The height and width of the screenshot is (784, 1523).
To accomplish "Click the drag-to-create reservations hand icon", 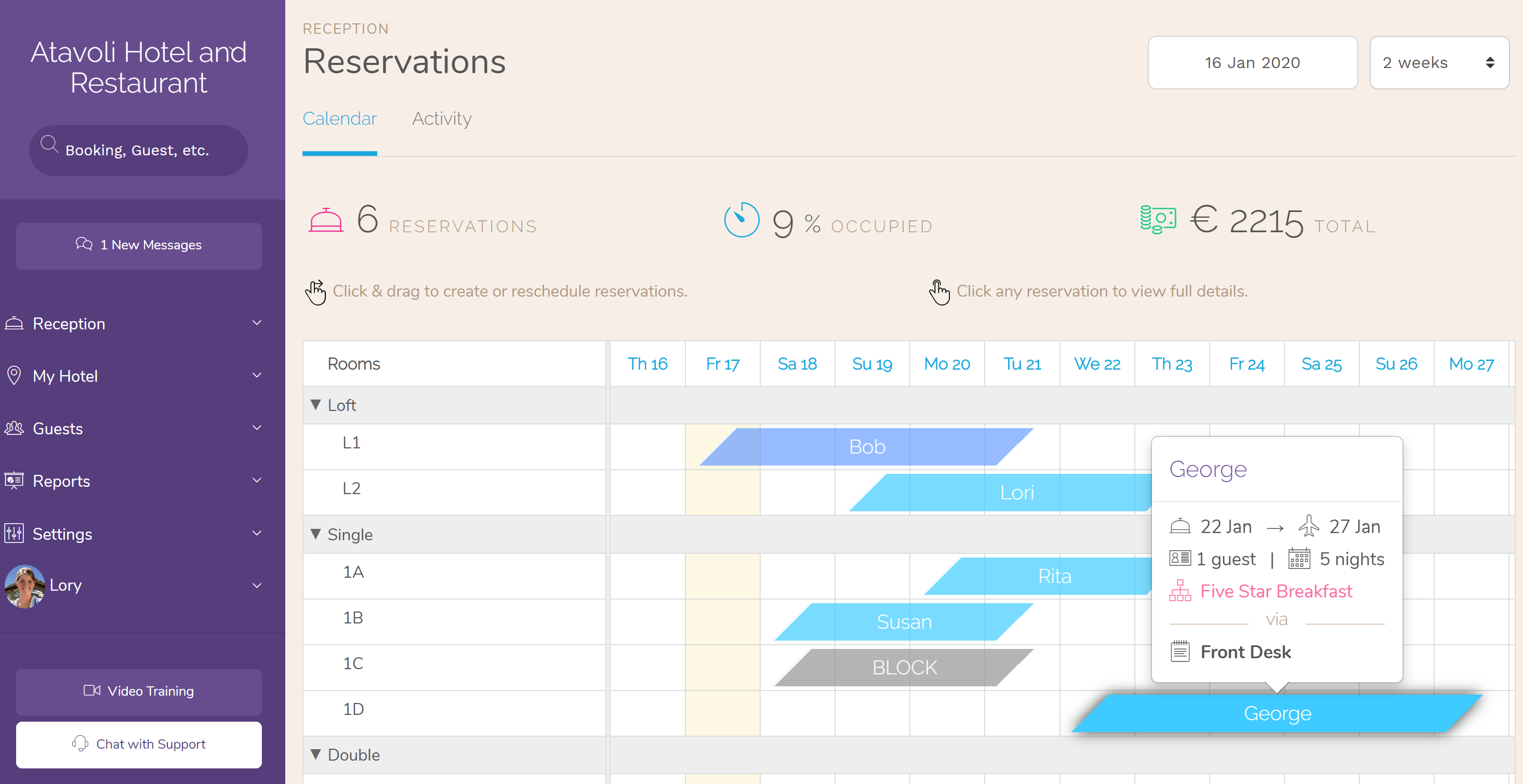I will 315,291.
